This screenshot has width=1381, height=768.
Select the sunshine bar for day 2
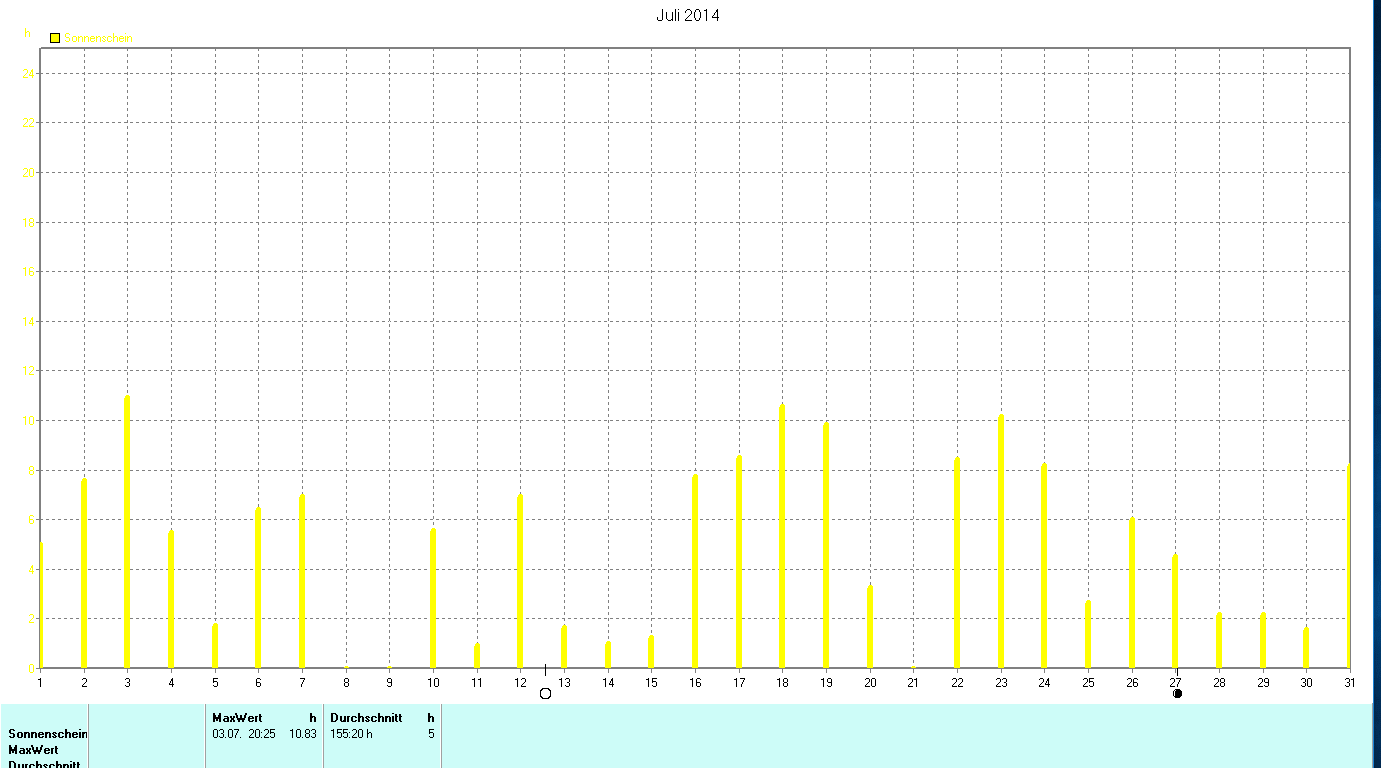[84, 573]
